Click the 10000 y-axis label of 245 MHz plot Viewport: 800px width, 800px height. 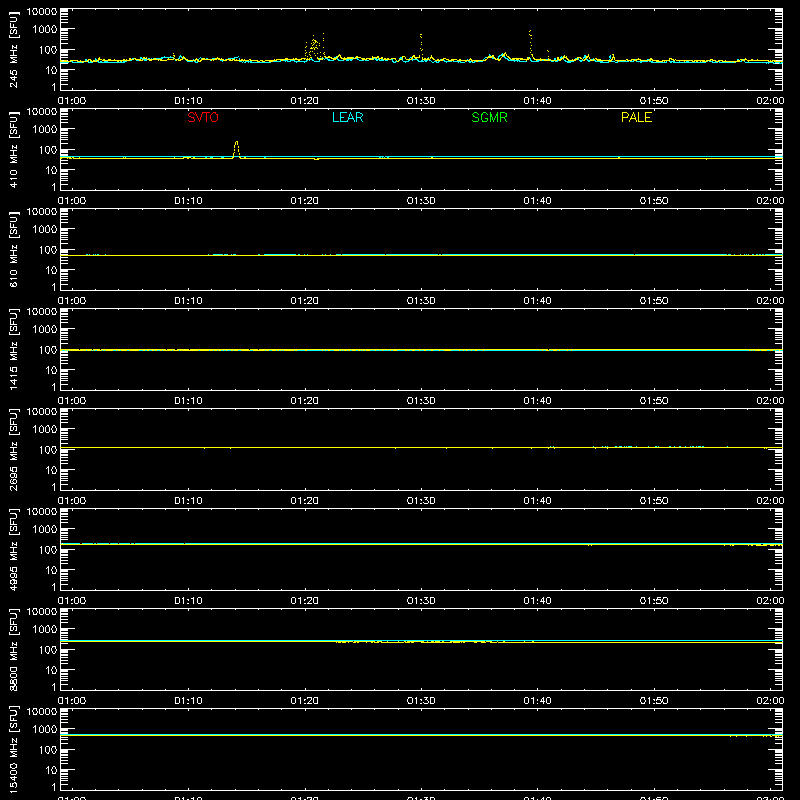tap(42, 12)
